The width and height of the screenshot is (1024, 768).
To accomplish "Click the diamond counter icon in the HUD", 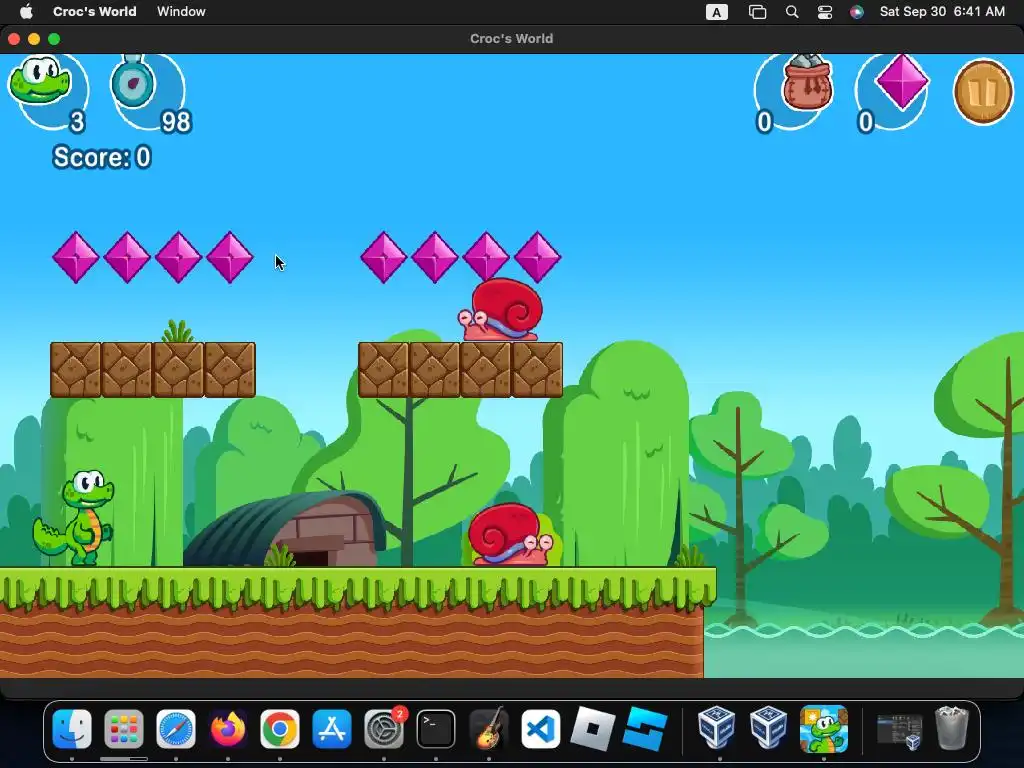I will 902,82.
